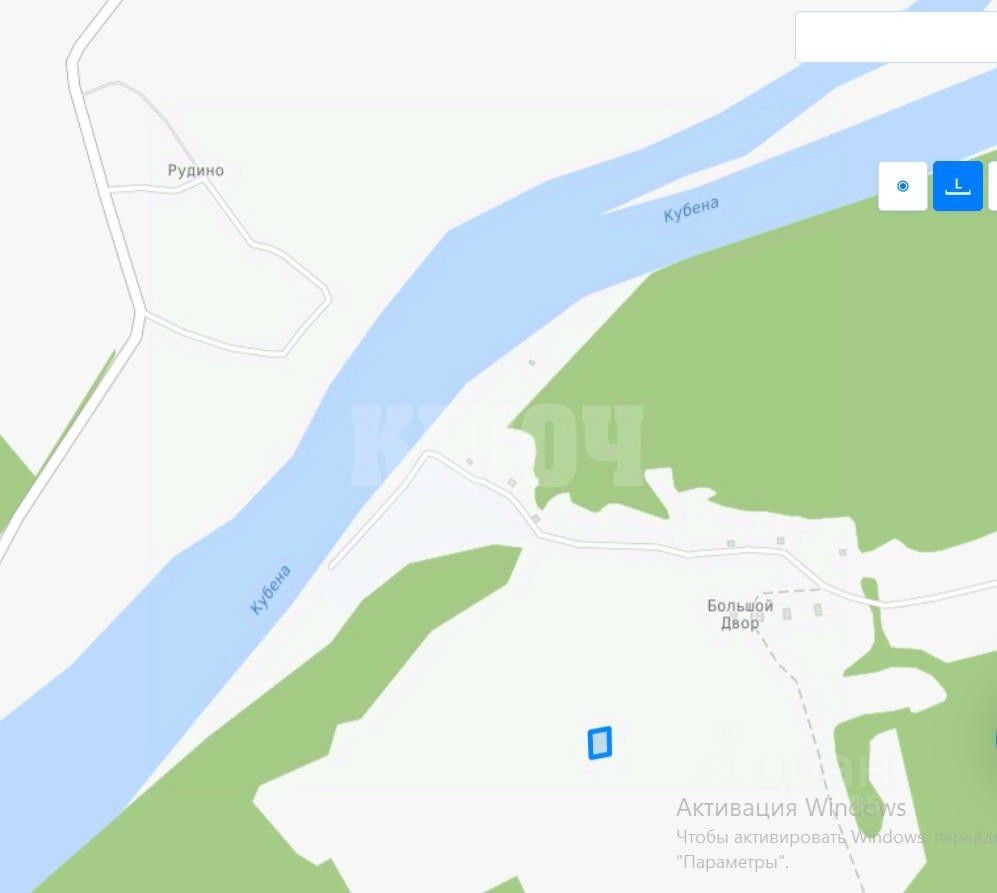Image resolution: width=997 pixels, height=893 pixels.
Task: Click the building marker right of the Большой Двор label
Action: pos(787,614)
